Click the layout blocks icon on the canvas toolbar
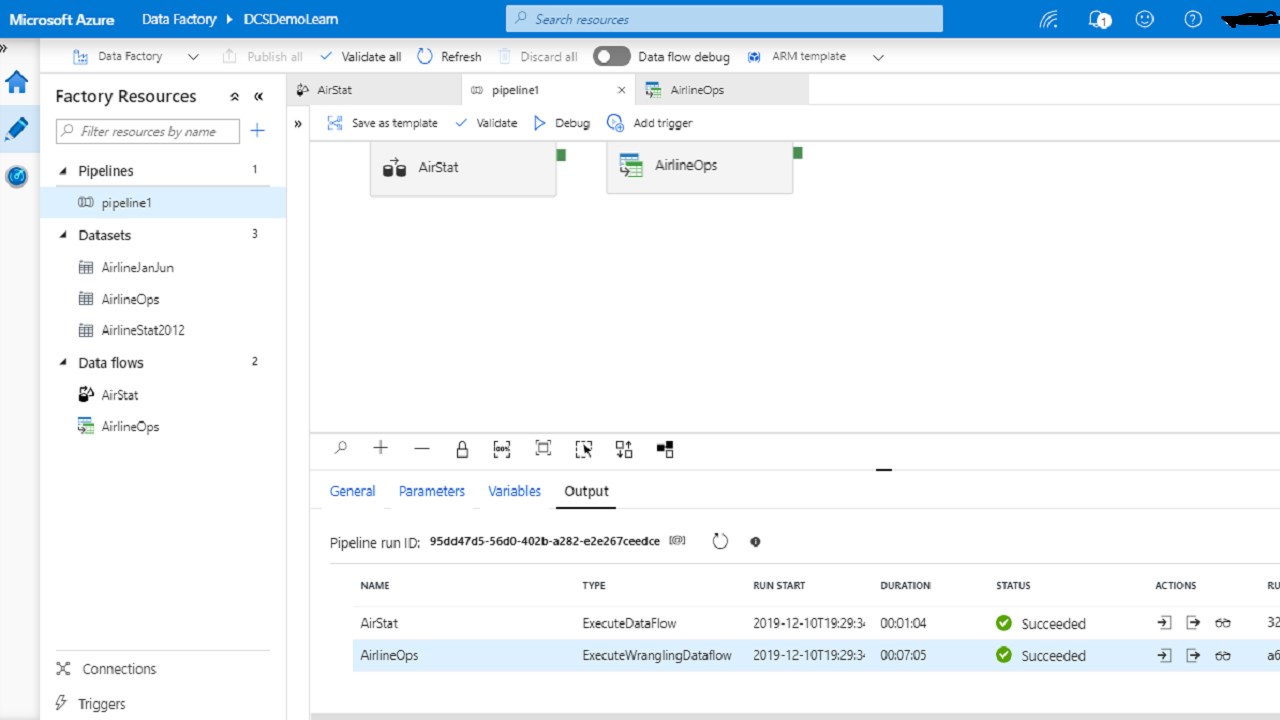The height and width of the screenshot is (720, 1280). click(x=665, y=449)
